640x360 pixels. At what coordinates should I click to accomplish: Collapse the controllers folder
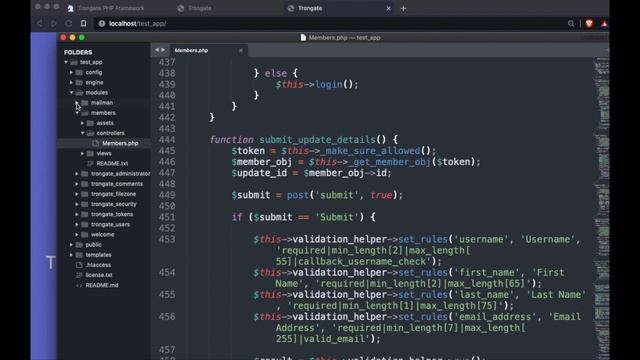click(82, 133)
